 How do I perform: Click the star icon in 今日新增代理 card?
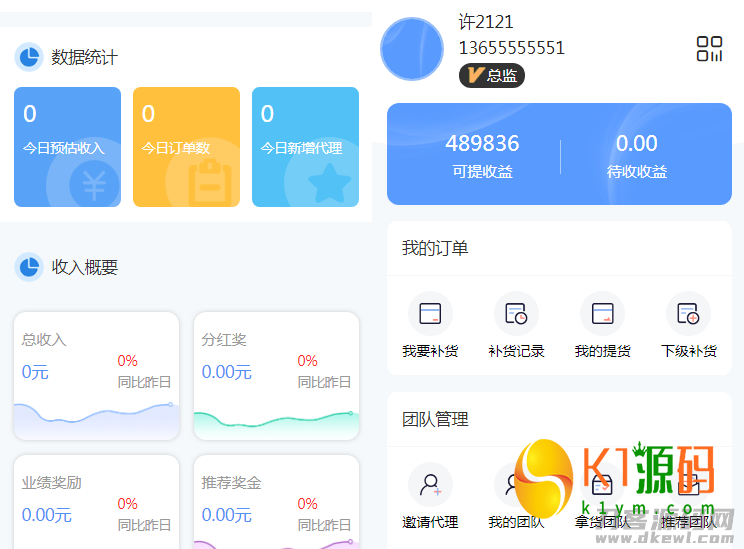pyautogui.click(x=329, y=183)
